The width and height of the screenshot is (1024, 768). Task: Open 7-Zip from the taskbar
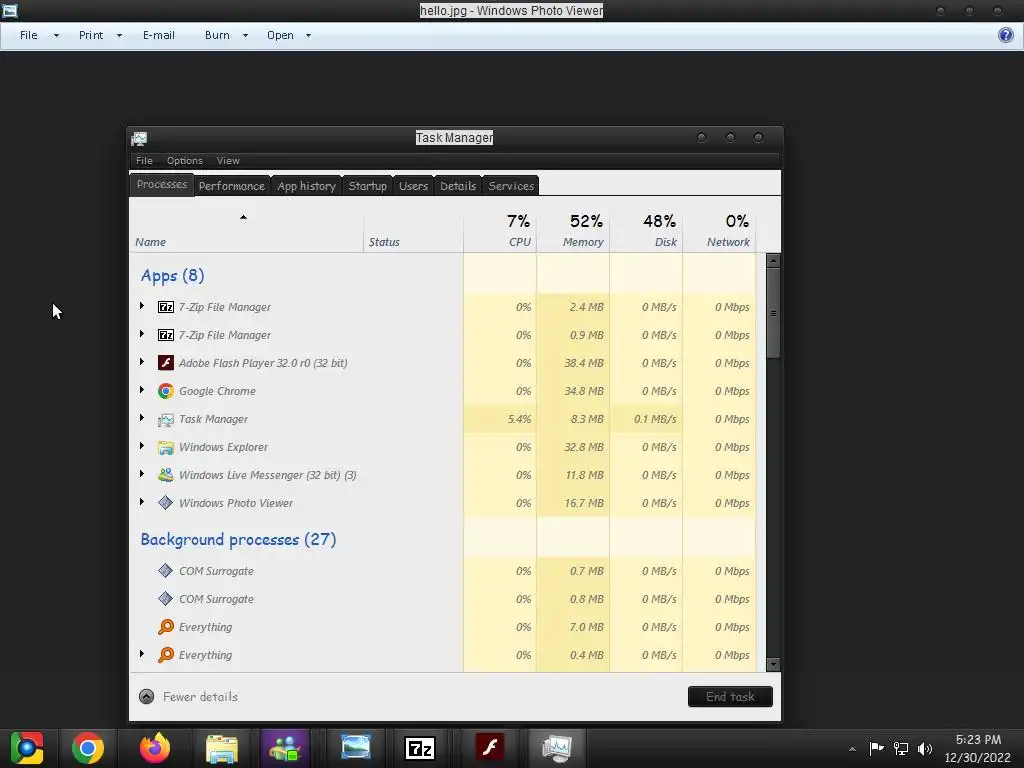coord(420,748)
